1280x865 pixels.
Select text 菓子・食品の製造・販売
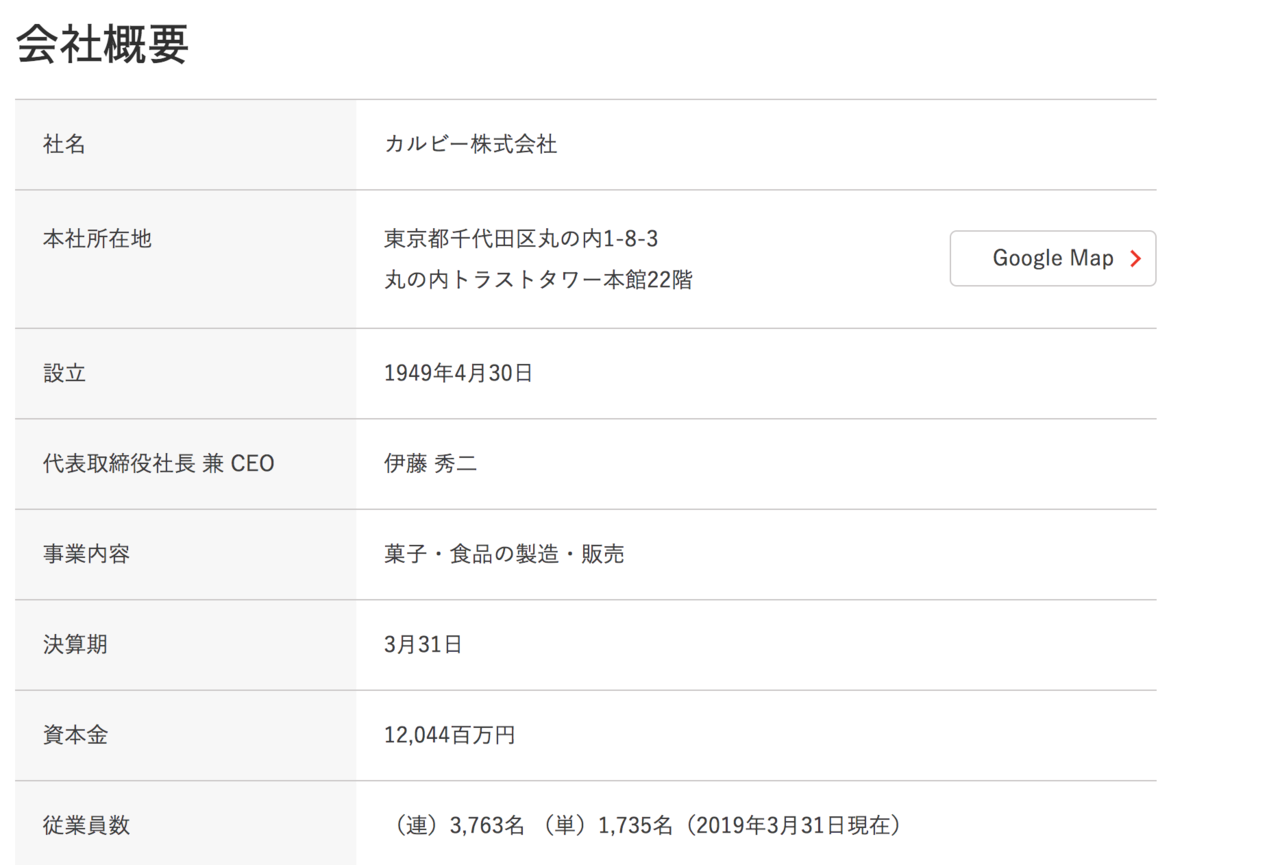point(504,554)
